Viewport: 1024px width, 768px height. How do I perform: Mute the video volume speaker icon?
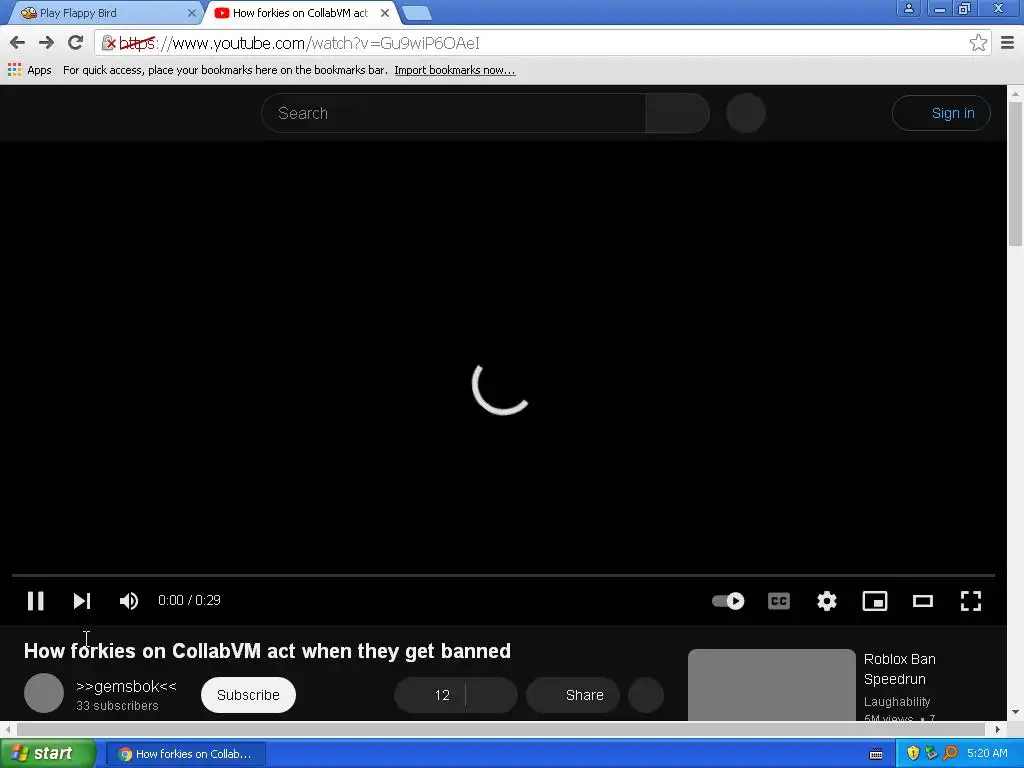pos(129,600)
